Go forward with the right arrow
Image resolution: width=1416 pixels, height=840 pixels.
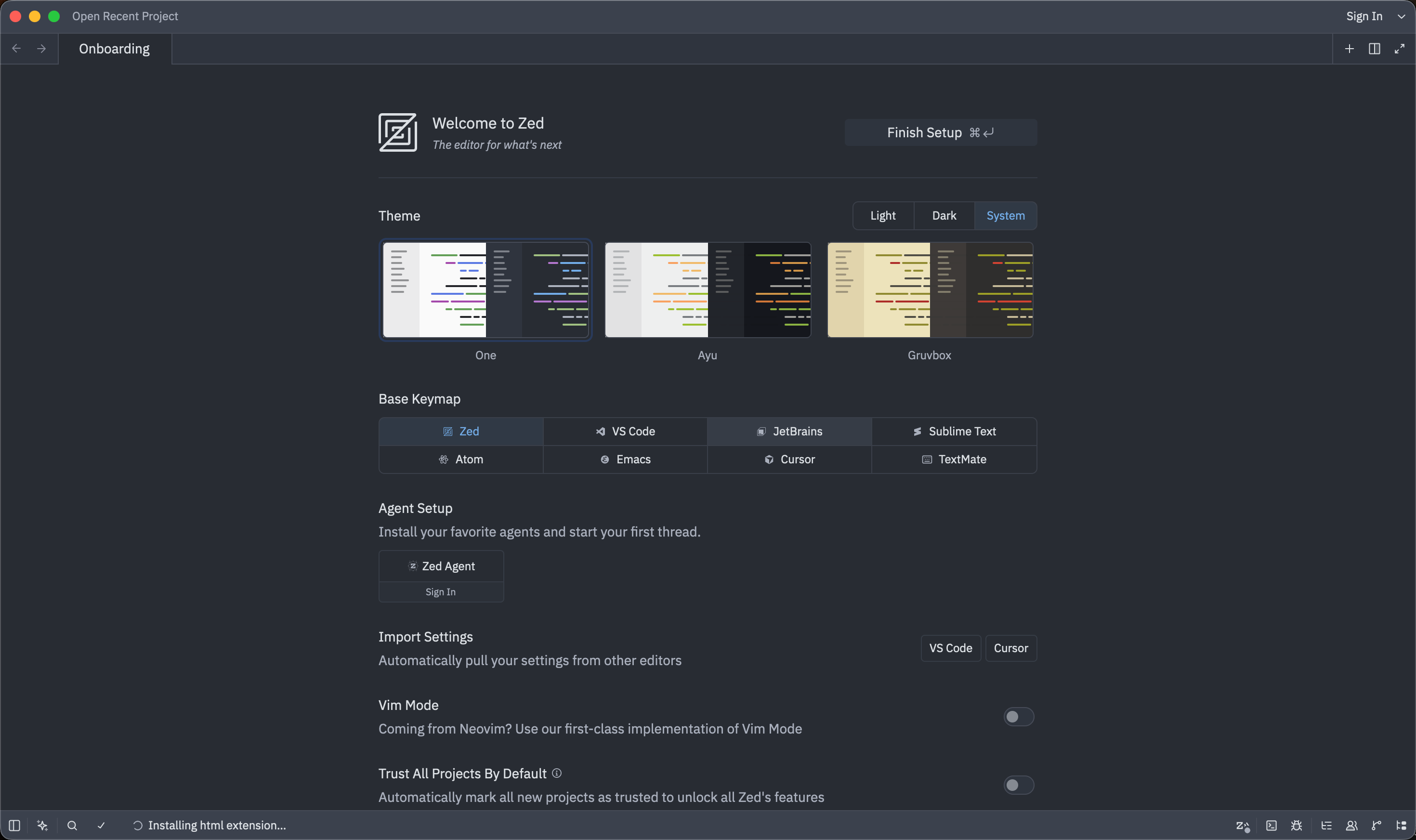click(x=41, y=49)
